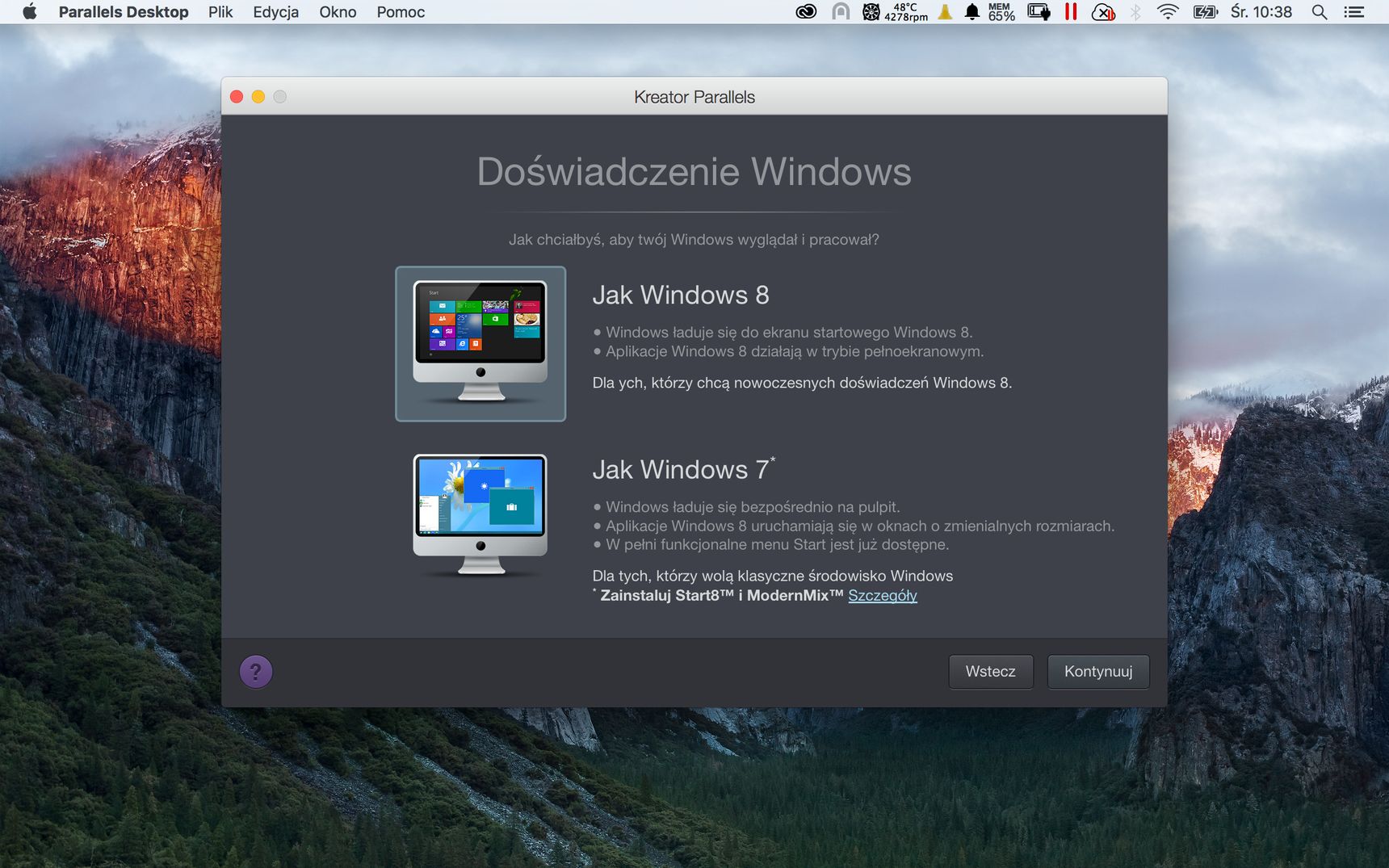Minimize Kreator Parallels with yellow button
This screenshot has width=1389, height=868.
point(258,97)
